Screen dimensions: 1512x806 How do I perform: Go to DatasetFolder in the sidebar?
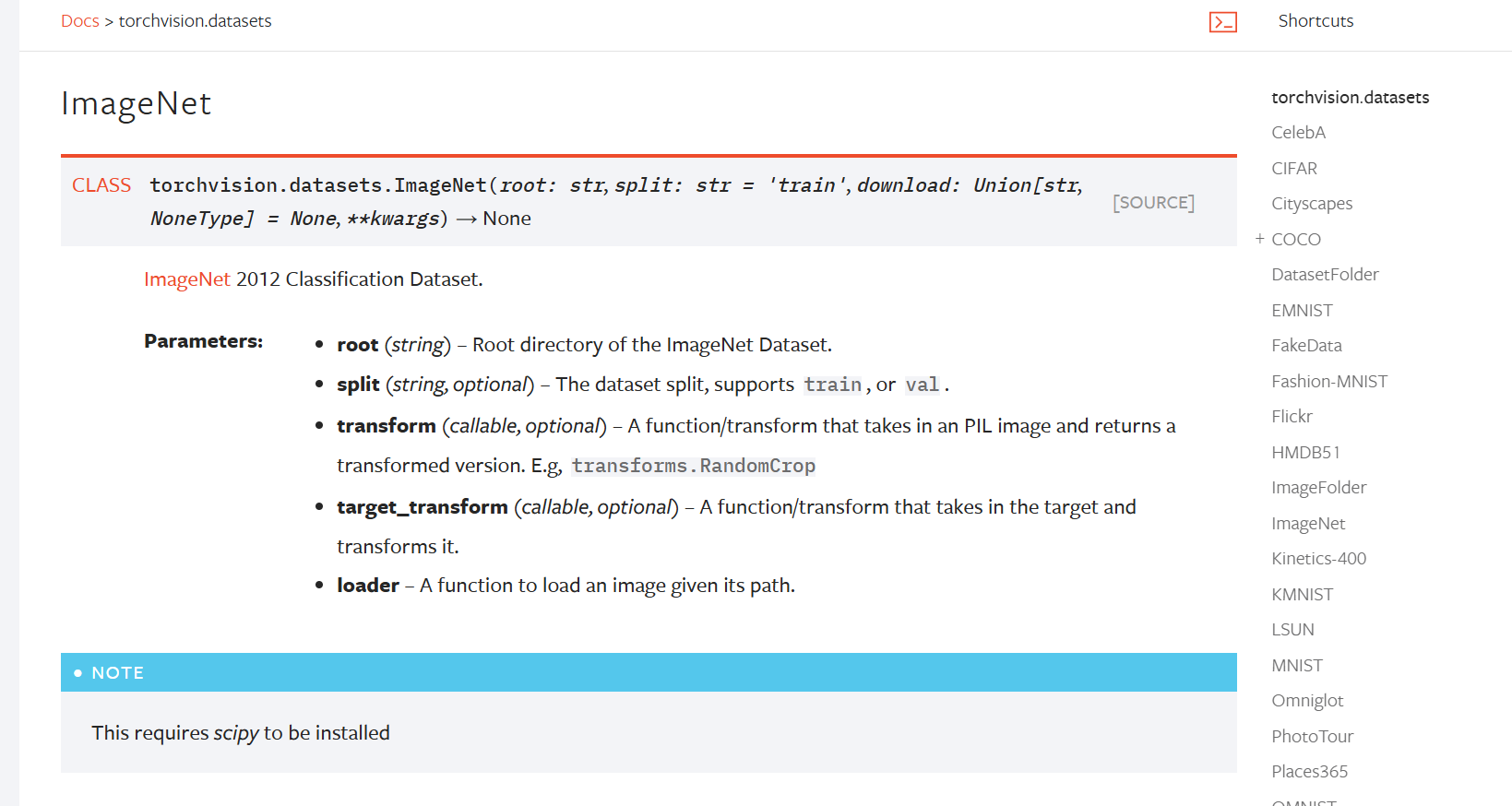pyautogui.click(x=1325, y=275)
